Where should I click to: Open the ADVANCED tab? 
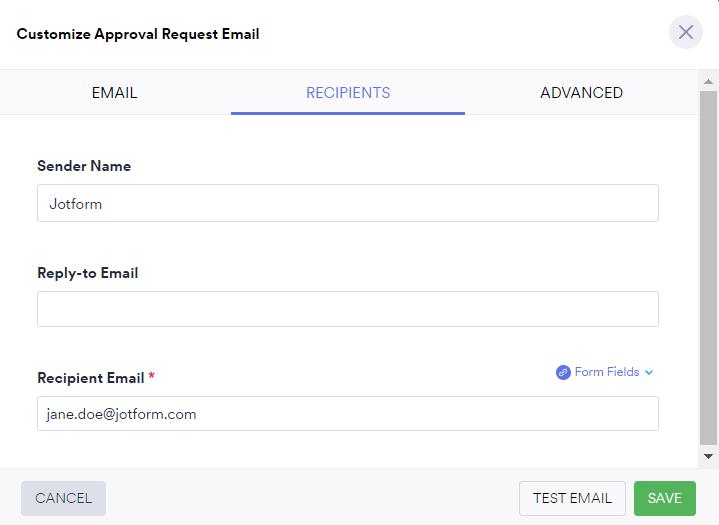[581, 93]
